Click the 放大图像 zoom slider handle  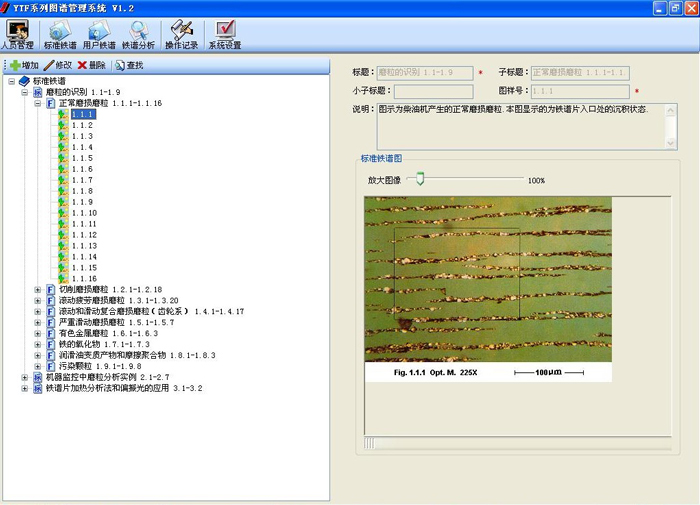click(420, 180)
